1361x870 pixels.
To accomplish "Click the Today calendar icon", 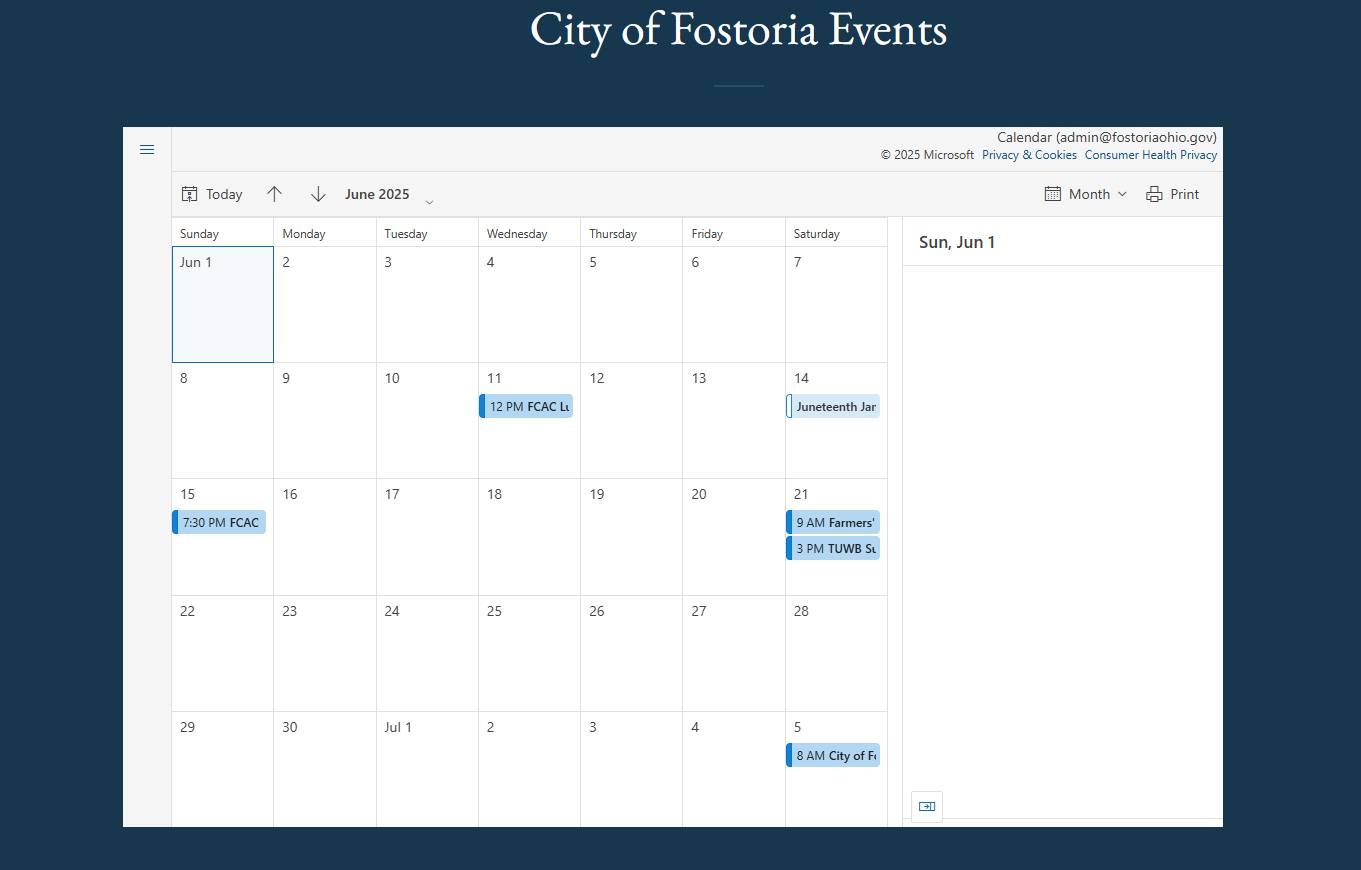I will click(189, 194).
